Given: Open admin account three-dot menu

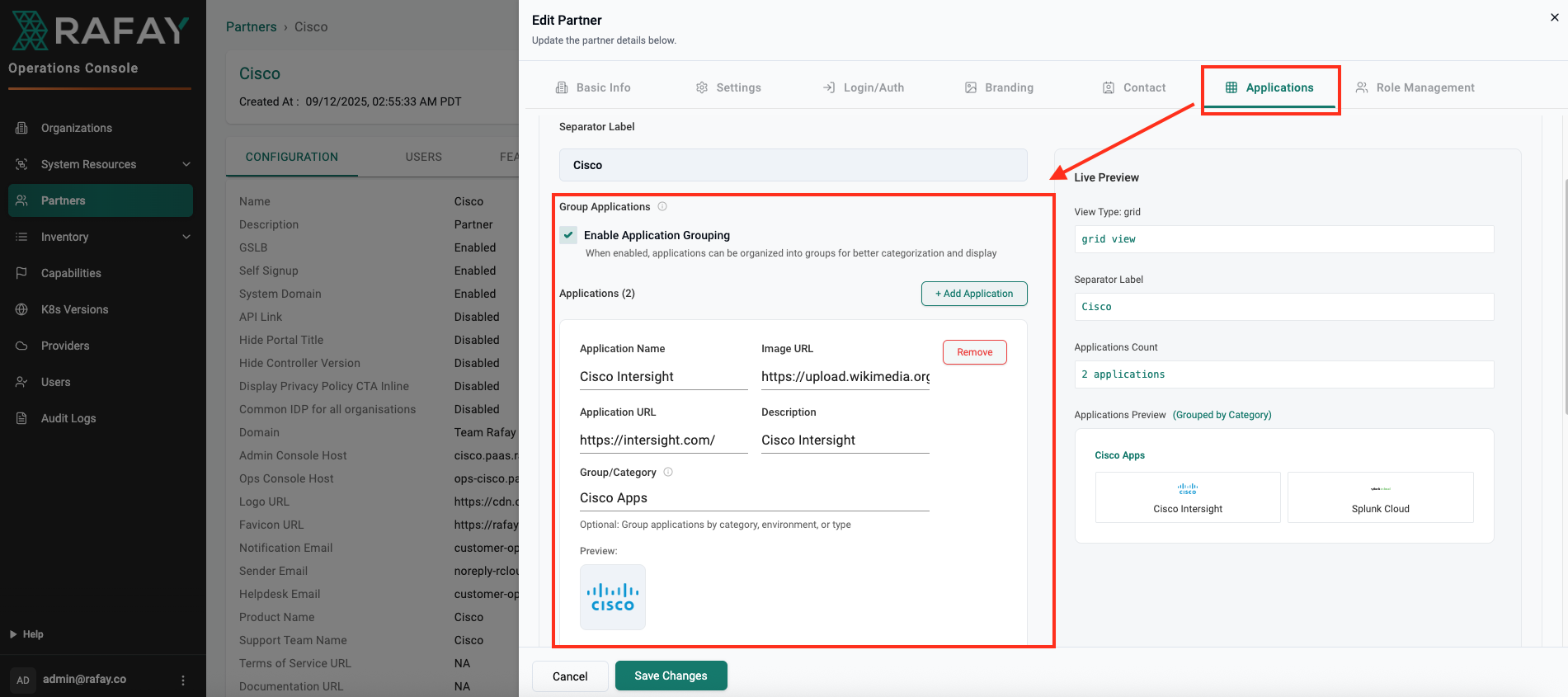Looking at the screenshot, I should pos(183,680).
